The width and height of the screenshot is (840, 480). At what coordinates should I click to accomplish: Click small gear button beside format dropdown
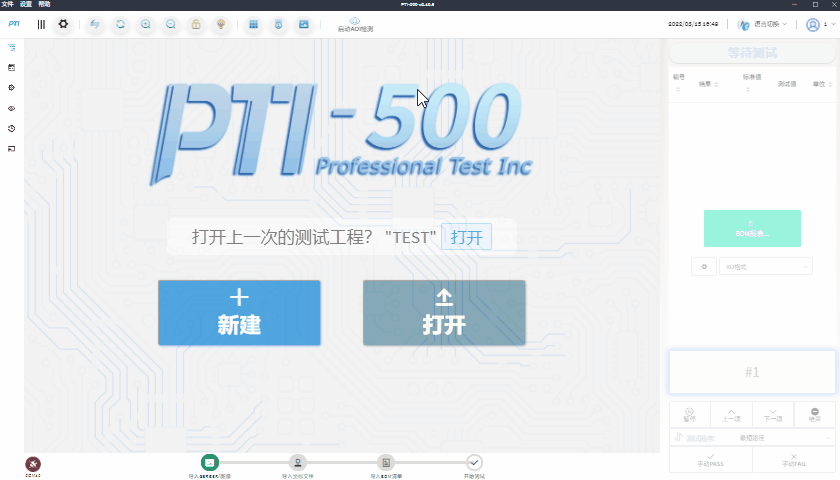[704, 266]
